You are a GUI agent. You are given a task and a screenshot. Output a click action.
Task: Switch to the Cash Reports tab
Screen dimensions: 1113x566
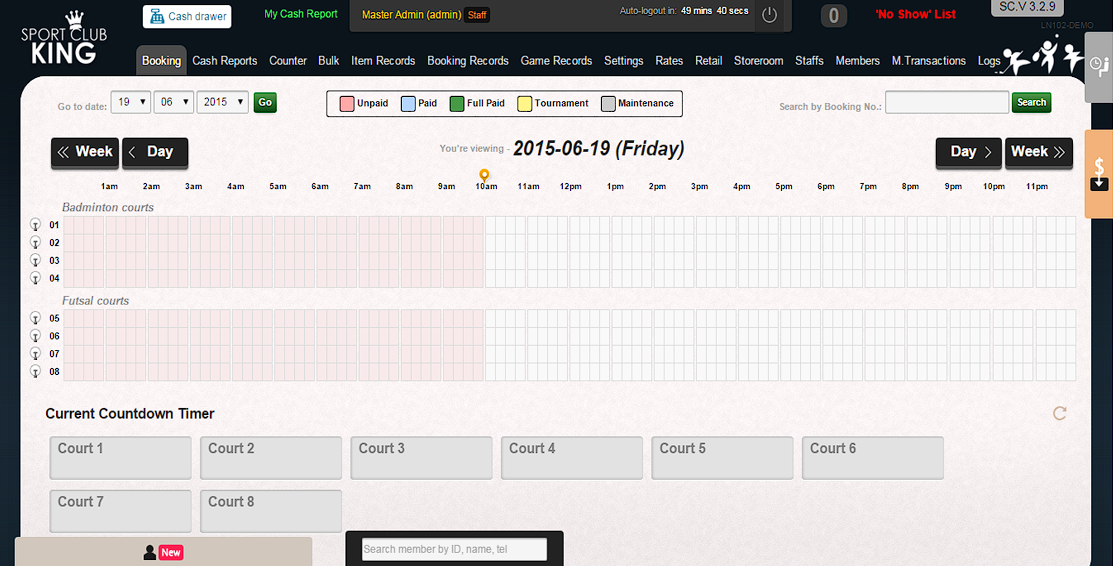coord(224,61)
